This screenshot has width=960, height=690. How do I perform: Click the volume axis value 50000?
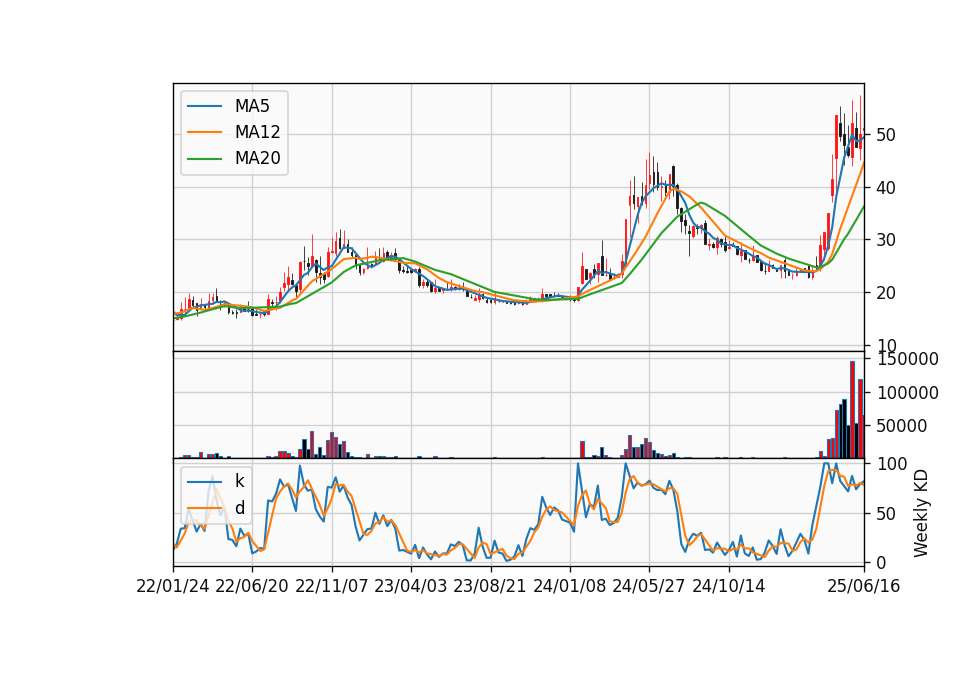tap(902, 426)
